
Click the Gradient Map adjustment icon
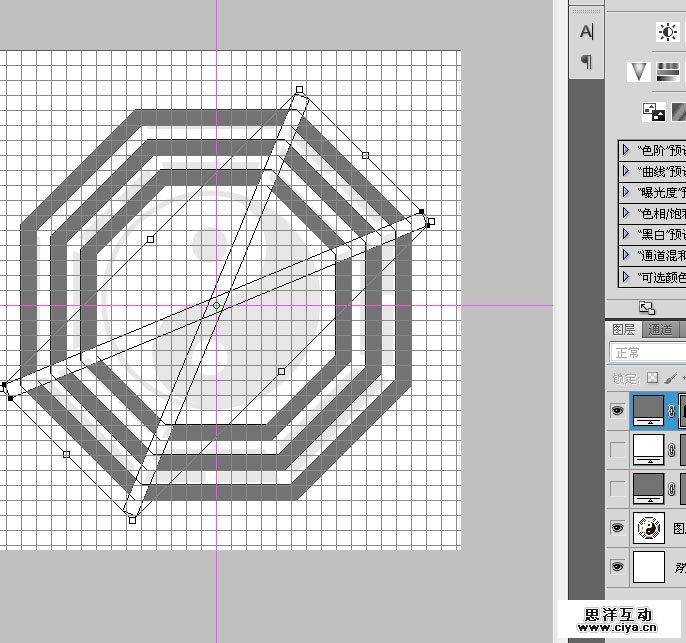[680, 112]
